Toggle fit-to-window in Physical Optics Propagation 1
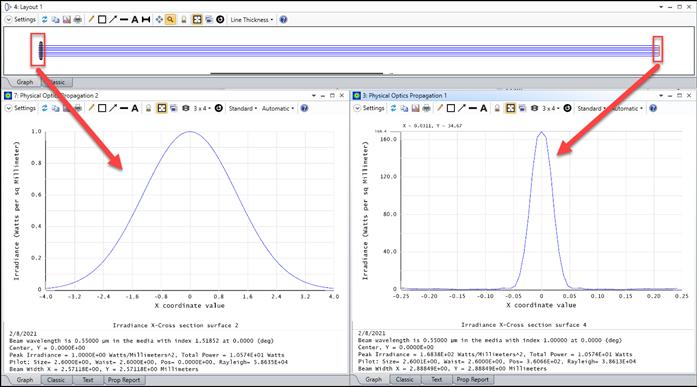The height and width of the screenshot is (387, 697). (x=510, y=108)
